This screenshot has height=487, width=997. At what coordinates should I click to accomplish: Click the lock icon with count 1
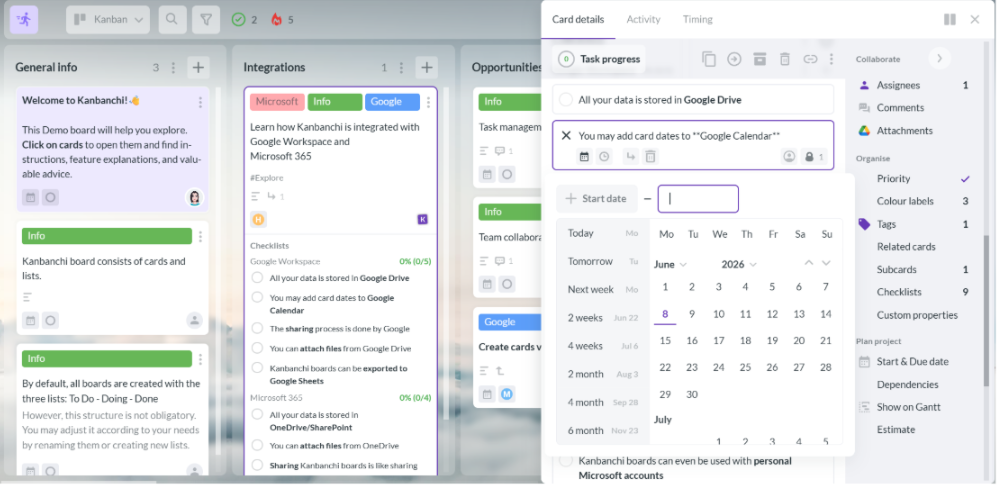(813, 156)
